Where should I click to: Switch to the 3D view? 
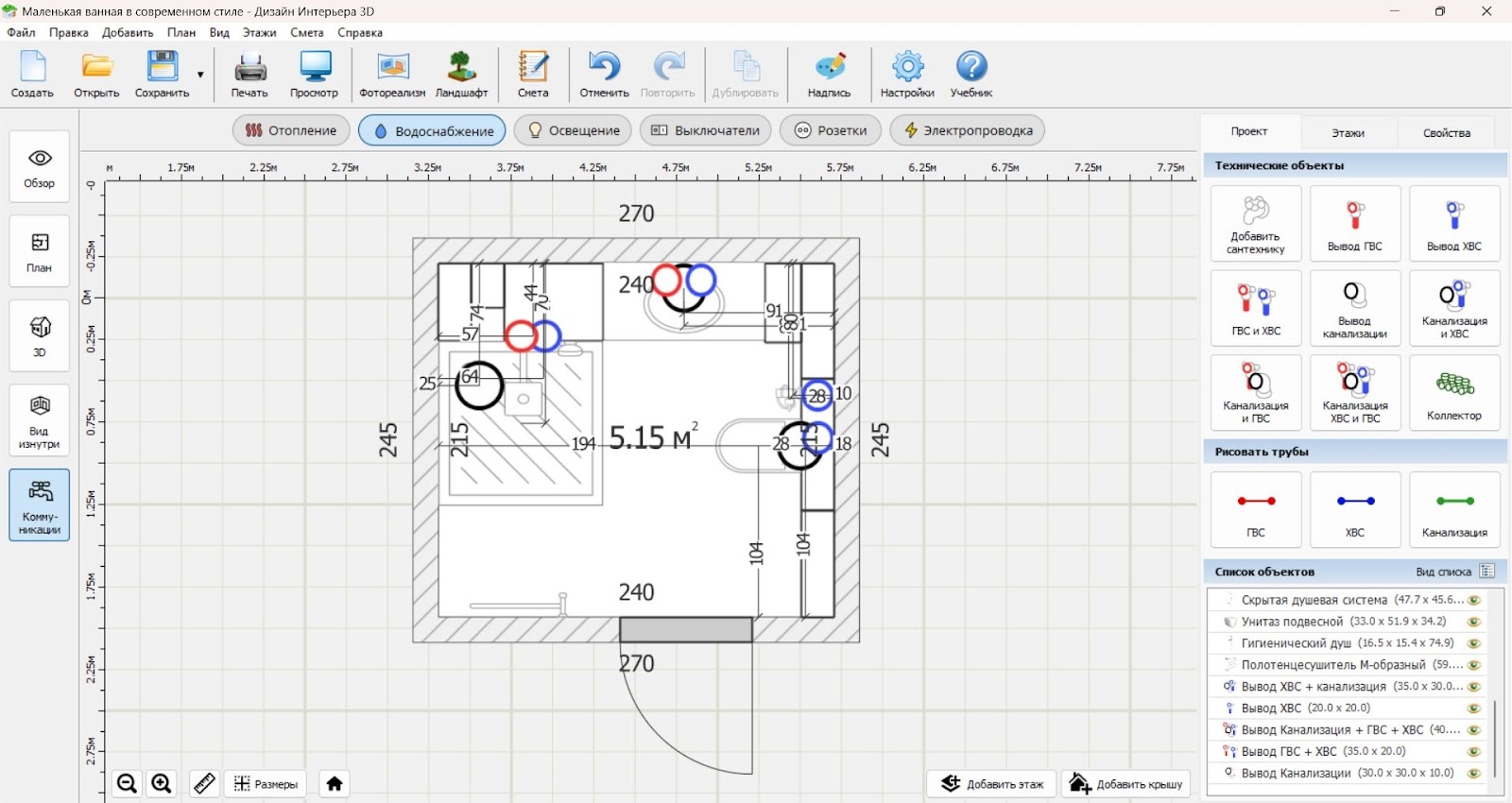pos(40,335)
